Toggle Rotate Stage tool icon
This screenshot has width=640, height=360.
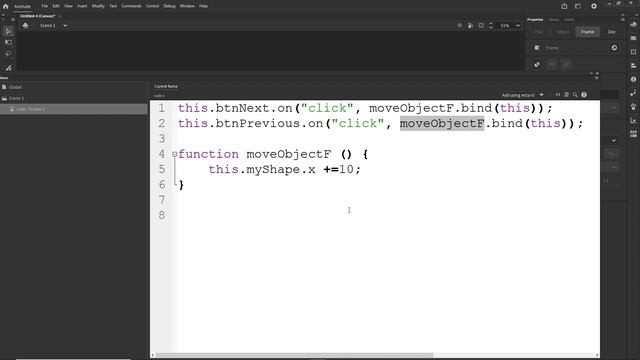tap(470, 25)
